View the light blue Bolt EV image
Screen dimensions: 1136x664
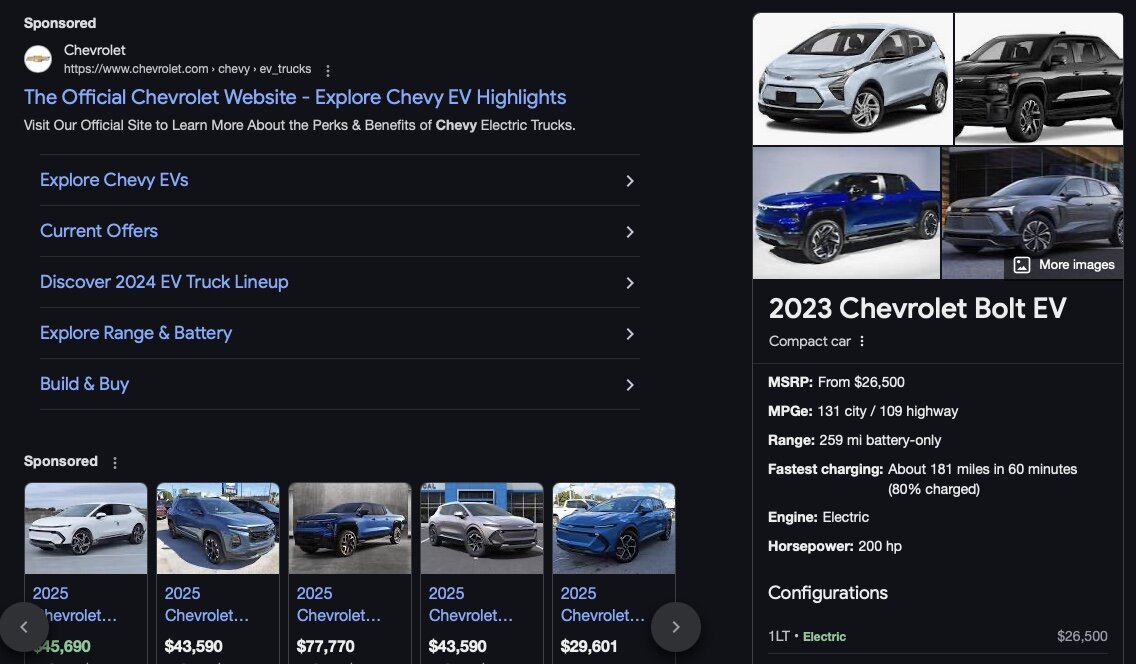[853, 79]
